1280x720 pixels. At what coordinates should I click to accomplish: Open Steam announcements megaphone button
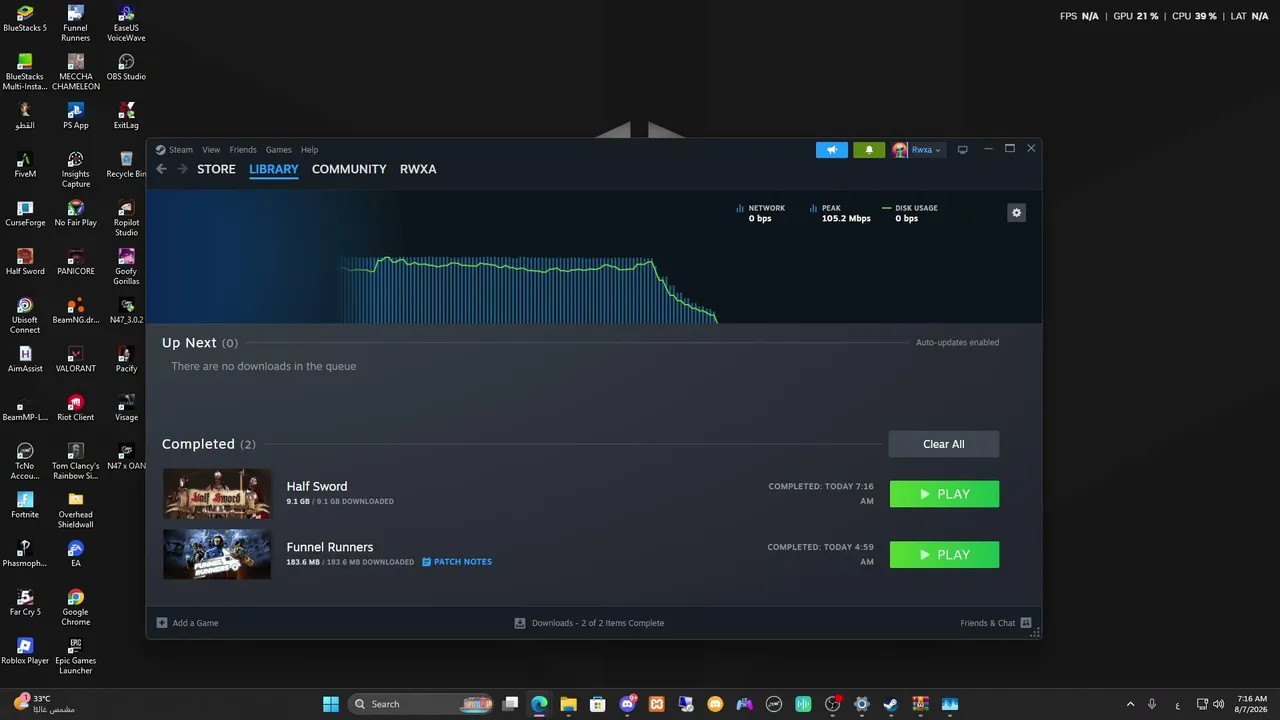click(832, 150)
